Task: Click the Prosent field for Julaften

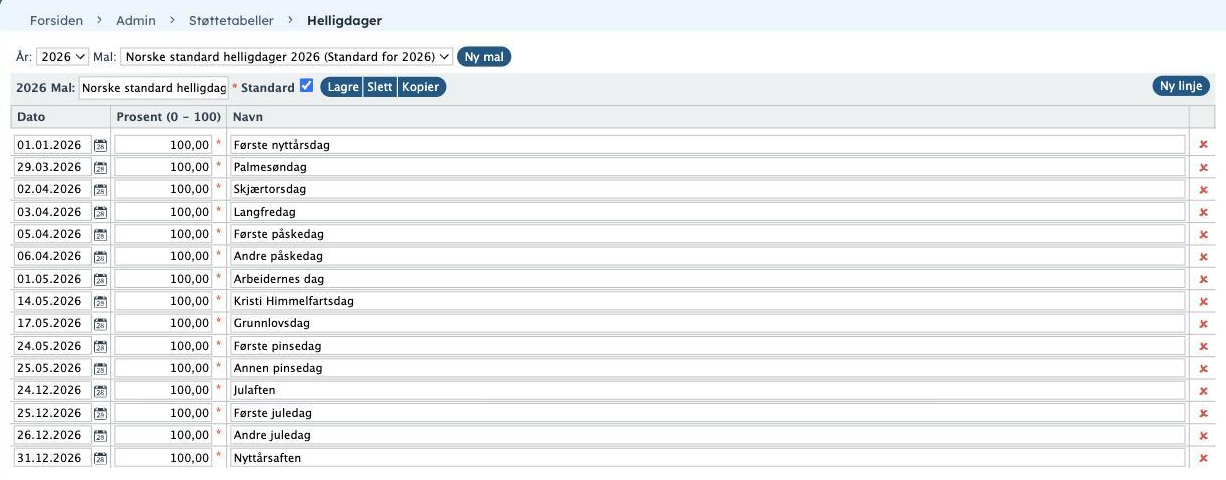Action: coord(164,391)
